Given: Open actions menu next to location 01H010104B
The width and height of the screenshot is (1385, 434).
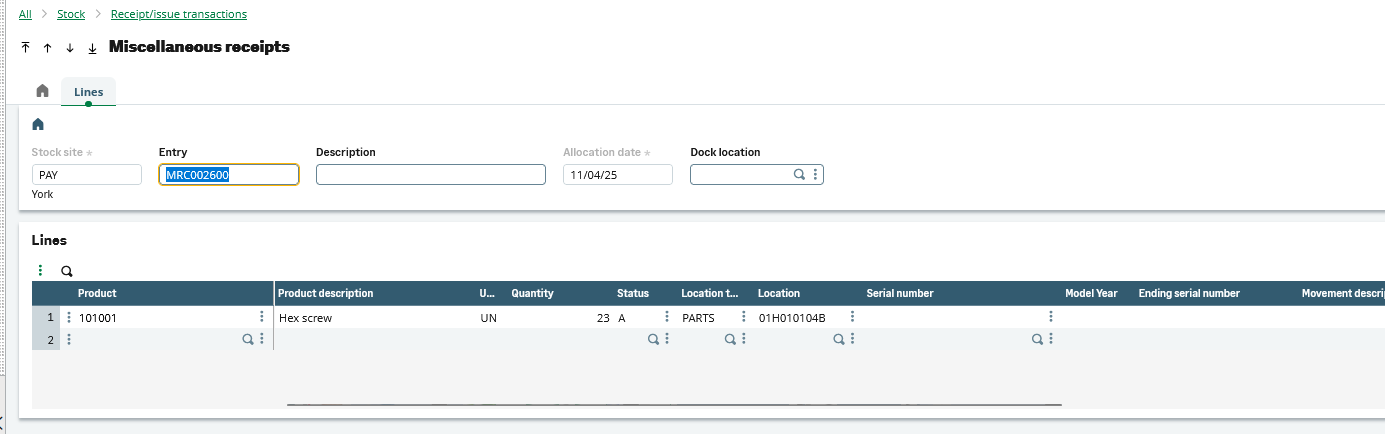Looking at the screenshot, I should (x=852, y=317).
